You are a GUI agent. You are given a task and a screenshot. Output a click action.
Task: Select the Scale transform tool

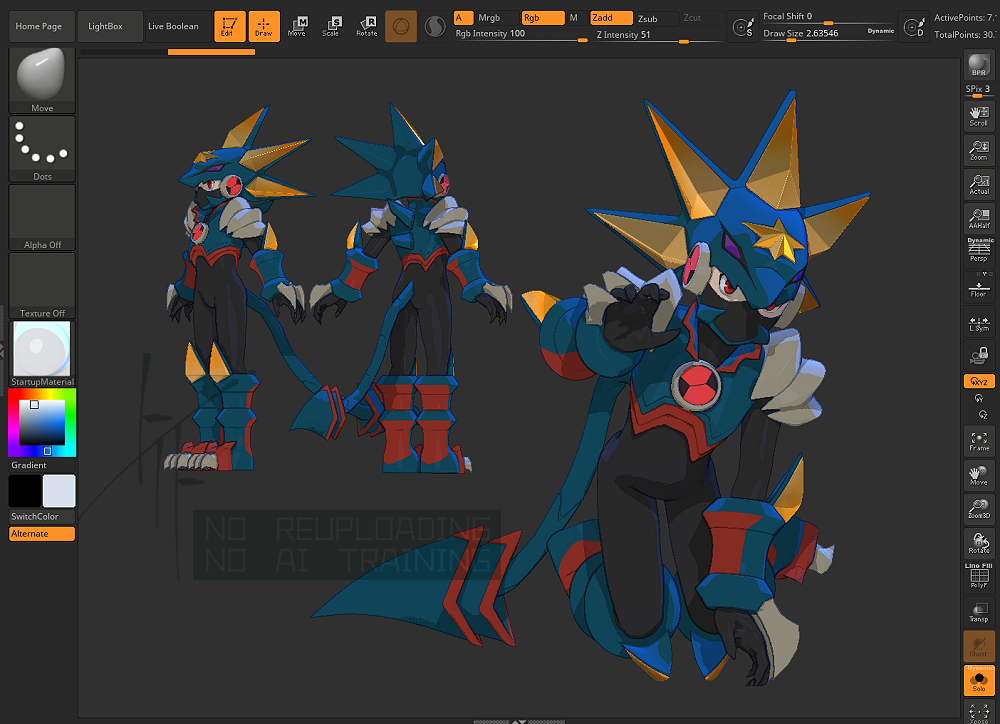[x=331, y=26]
